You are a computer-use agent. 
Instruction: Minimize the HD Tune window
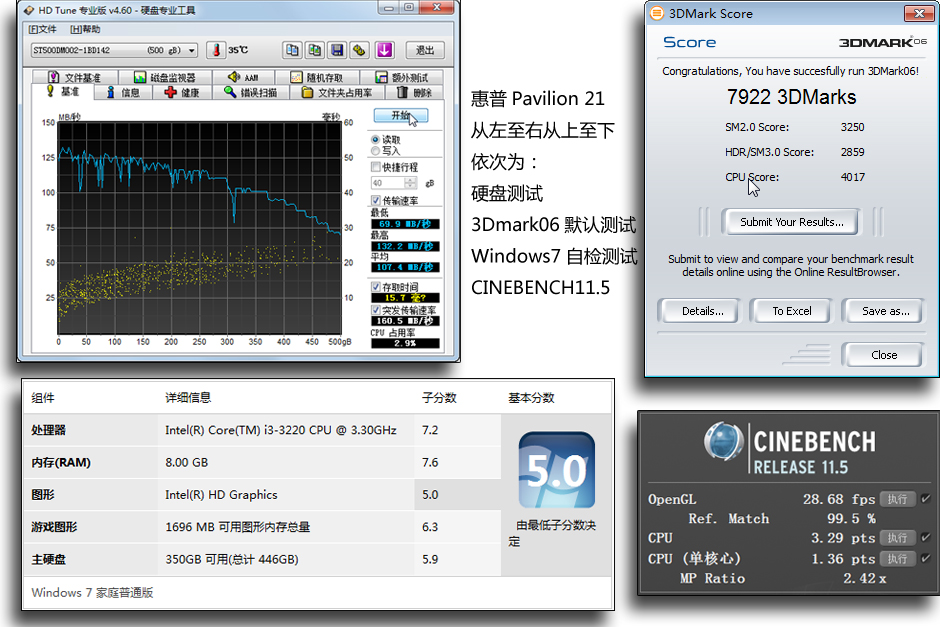390,8
